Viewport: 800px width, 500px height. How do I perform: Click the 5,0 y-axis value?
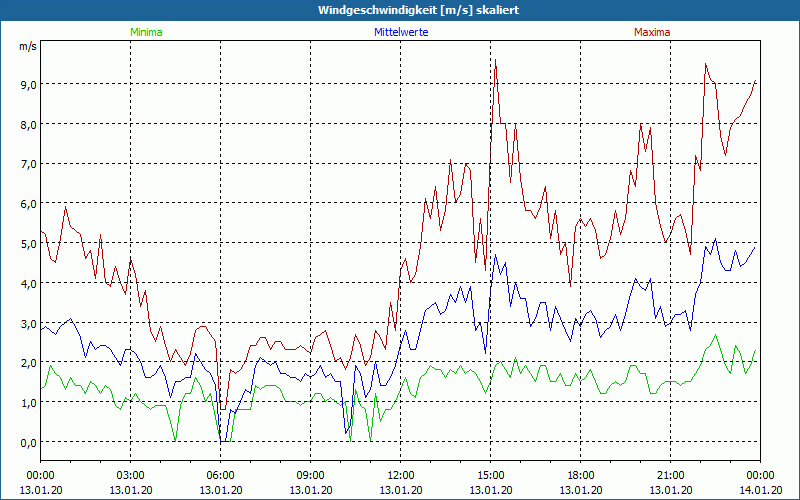[x=27, y=243]
